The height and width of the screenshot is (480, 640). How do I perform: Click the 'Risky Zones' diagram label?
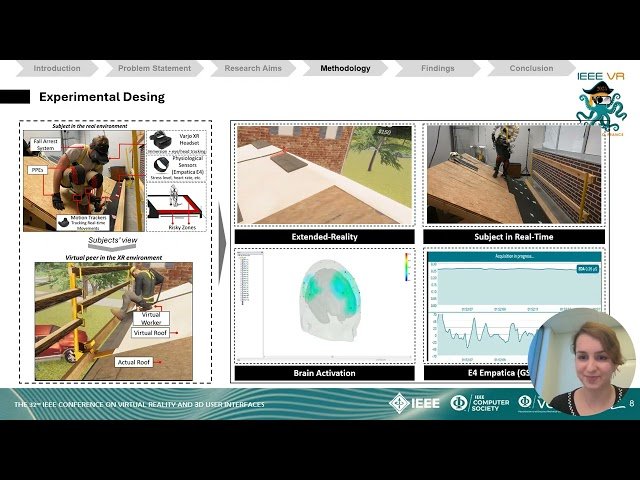tap(182, 227)
